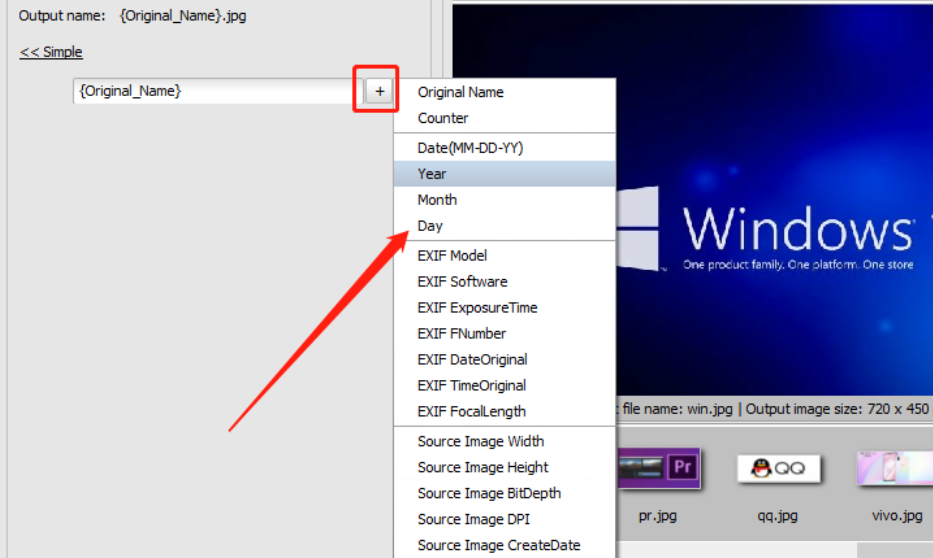Select the Counter menu entry
This screenshot has height=558, width=933.
click(x=505, y=118)
